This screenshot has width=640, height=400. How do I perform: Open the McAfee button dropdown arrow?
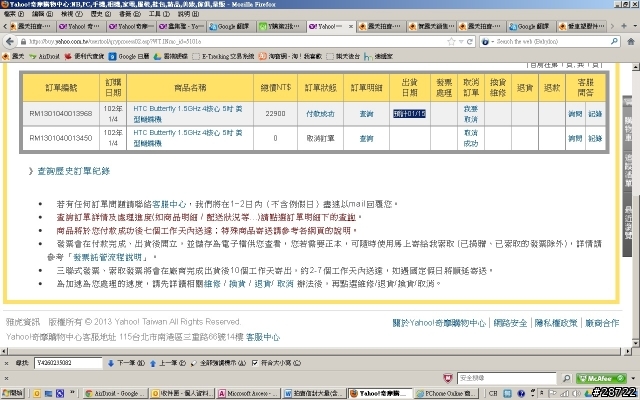(633, 378)
